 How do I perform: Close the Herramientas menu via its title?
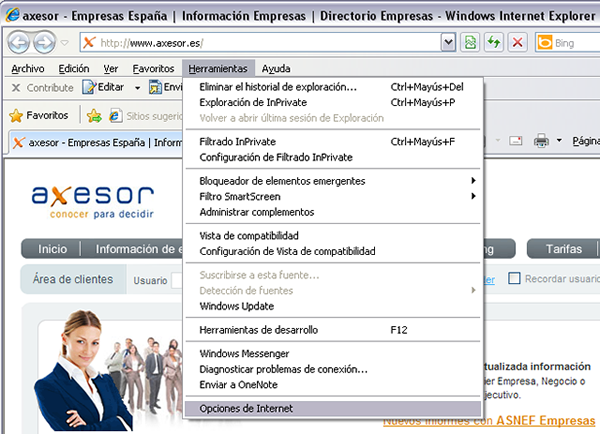(x=218, y=69)
